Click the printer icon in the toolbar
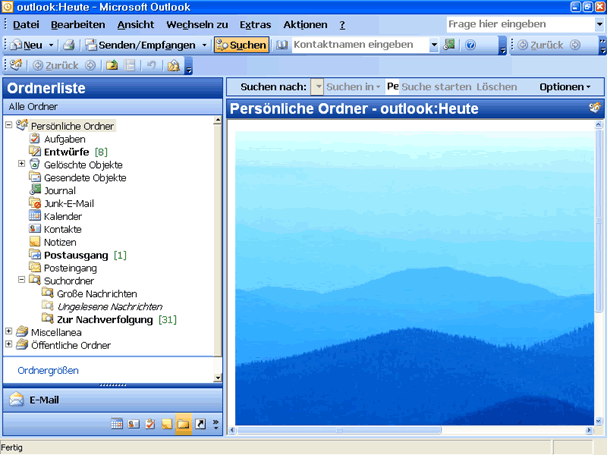The image size is (608, 456). (69, 45)
